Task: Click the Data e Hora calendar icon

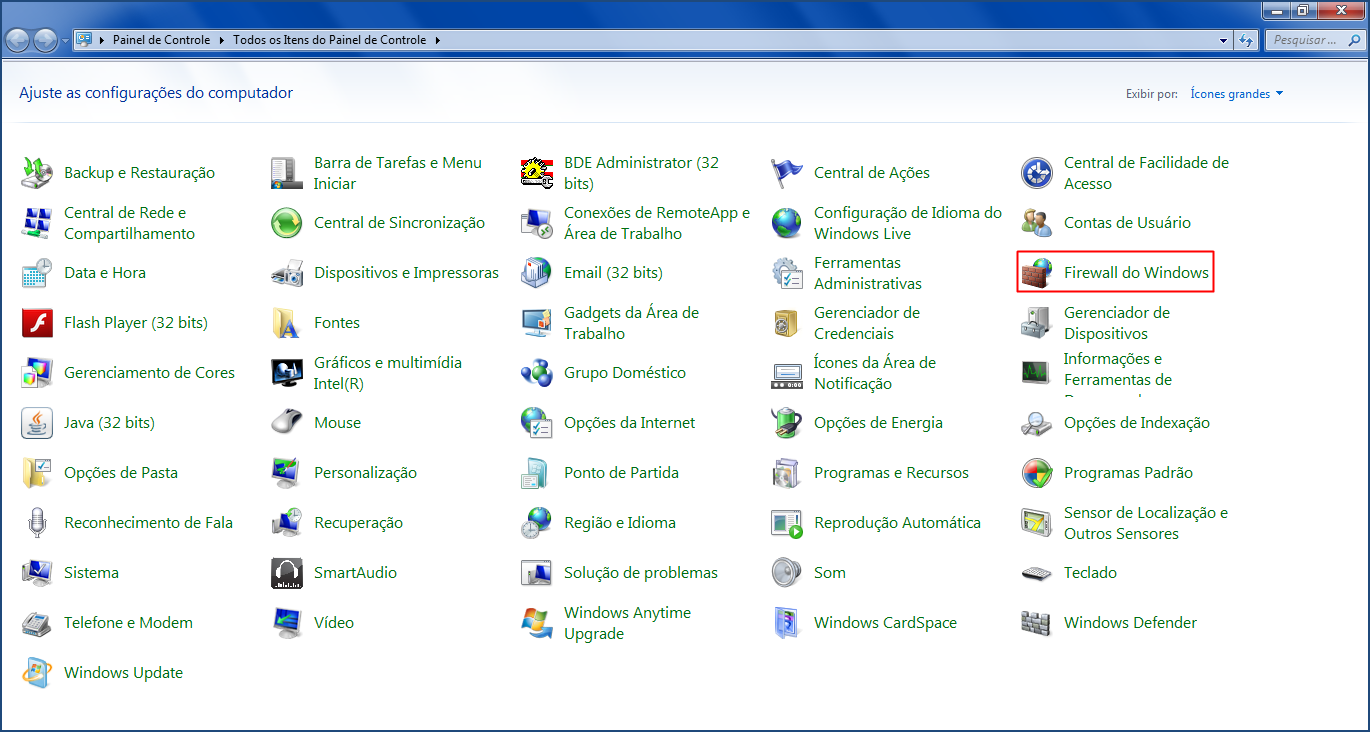Action: [x=37, y=273]
